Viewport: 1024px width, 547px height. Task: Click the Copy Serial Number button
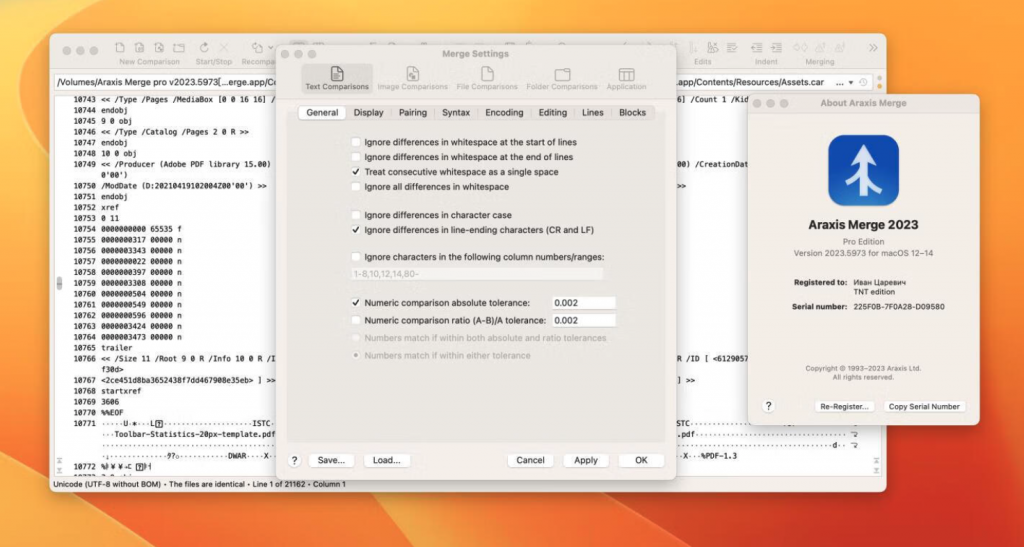tap(924, 406)
